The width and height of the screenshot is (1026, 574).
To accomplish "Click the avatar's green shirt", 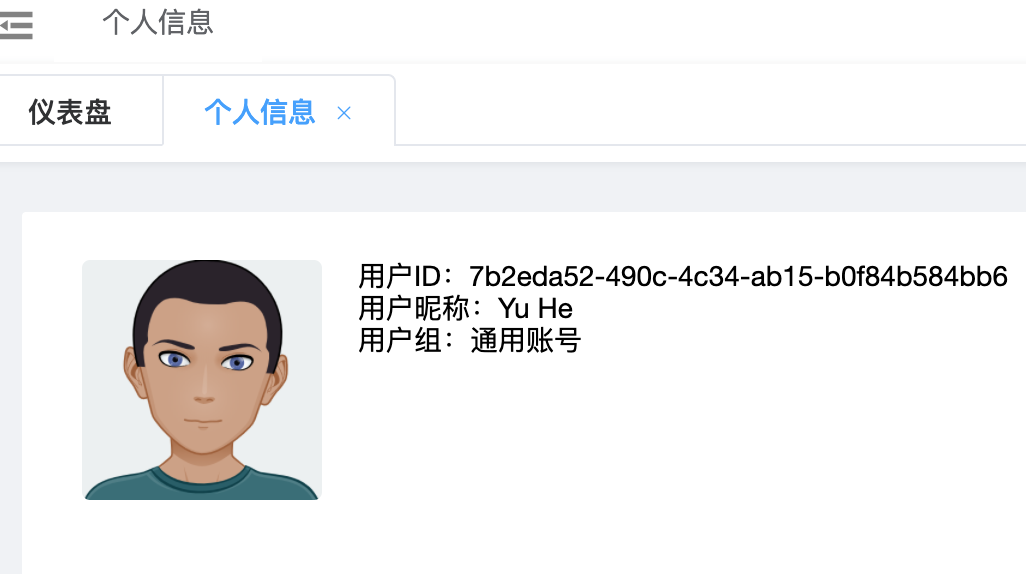I will (202, 484).
